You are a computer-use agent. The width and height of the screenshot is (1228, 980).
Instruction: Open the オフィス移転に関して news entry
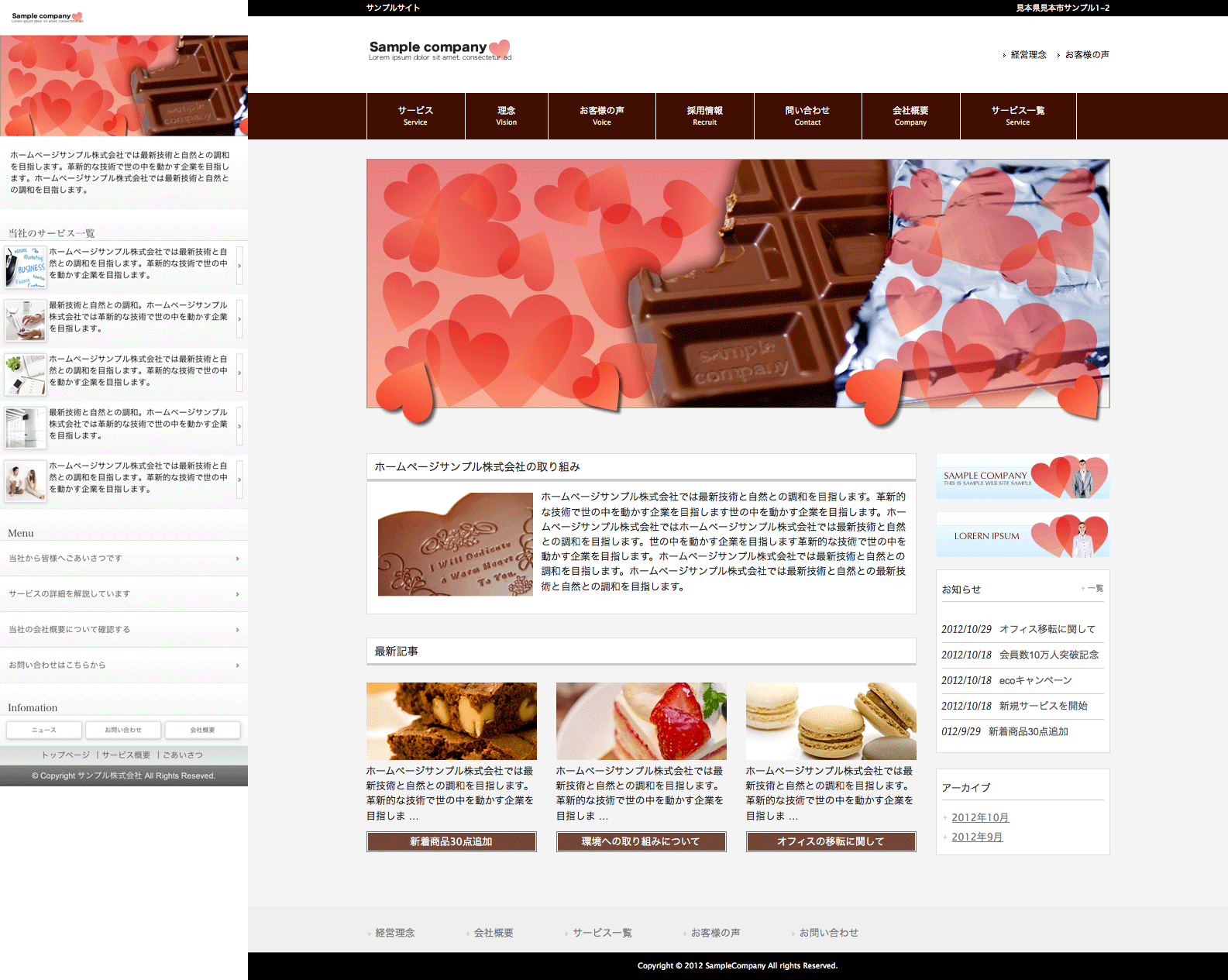(1047, 629)
